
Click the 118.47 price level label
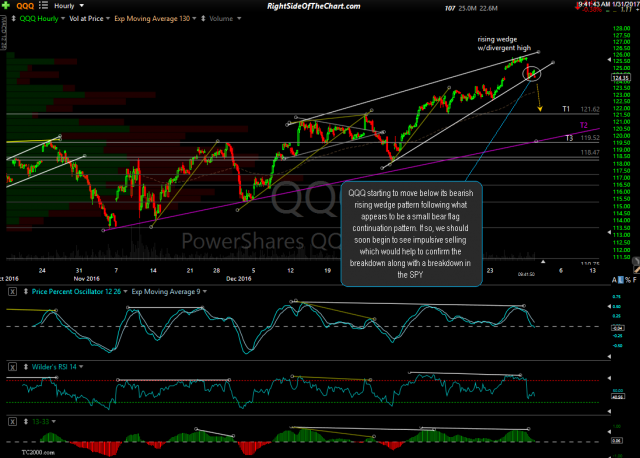[x=590, y=152]
